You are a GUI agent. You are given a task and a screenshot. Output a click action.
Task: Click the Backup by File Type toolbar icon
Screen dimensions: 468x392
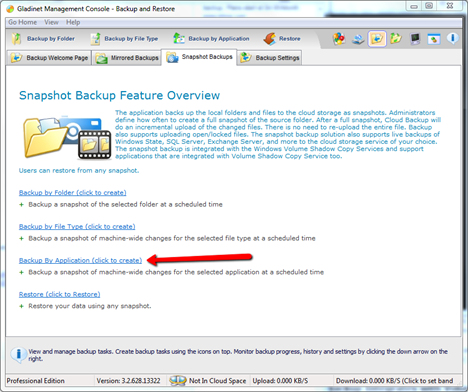(96, 39)
